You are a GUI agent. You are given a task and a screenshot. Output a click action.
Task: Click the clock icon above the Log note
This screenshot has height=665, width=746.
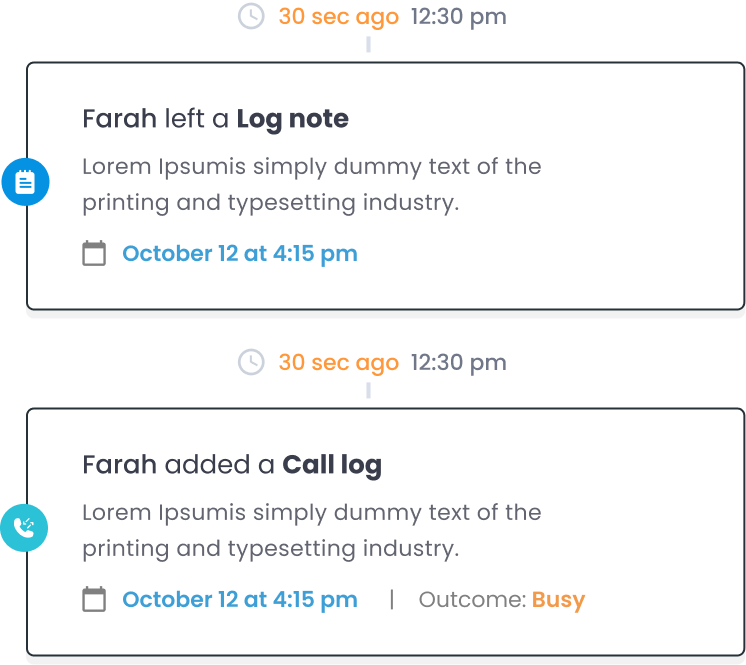pyautogui.click(x=251, y=16)
